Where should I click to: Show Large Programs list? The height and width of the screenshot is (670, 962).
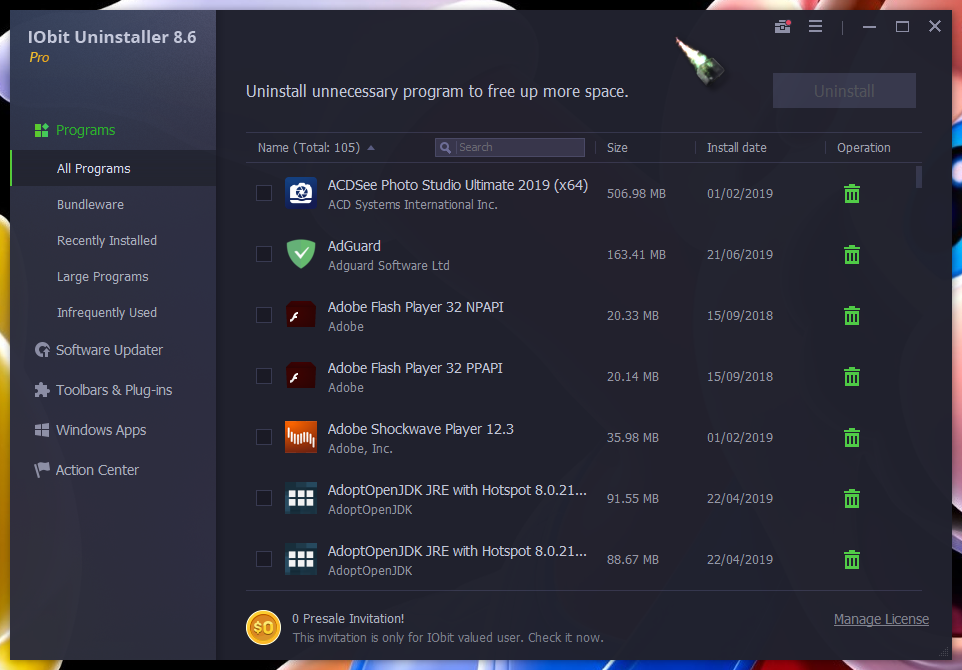tap(102, 277)
